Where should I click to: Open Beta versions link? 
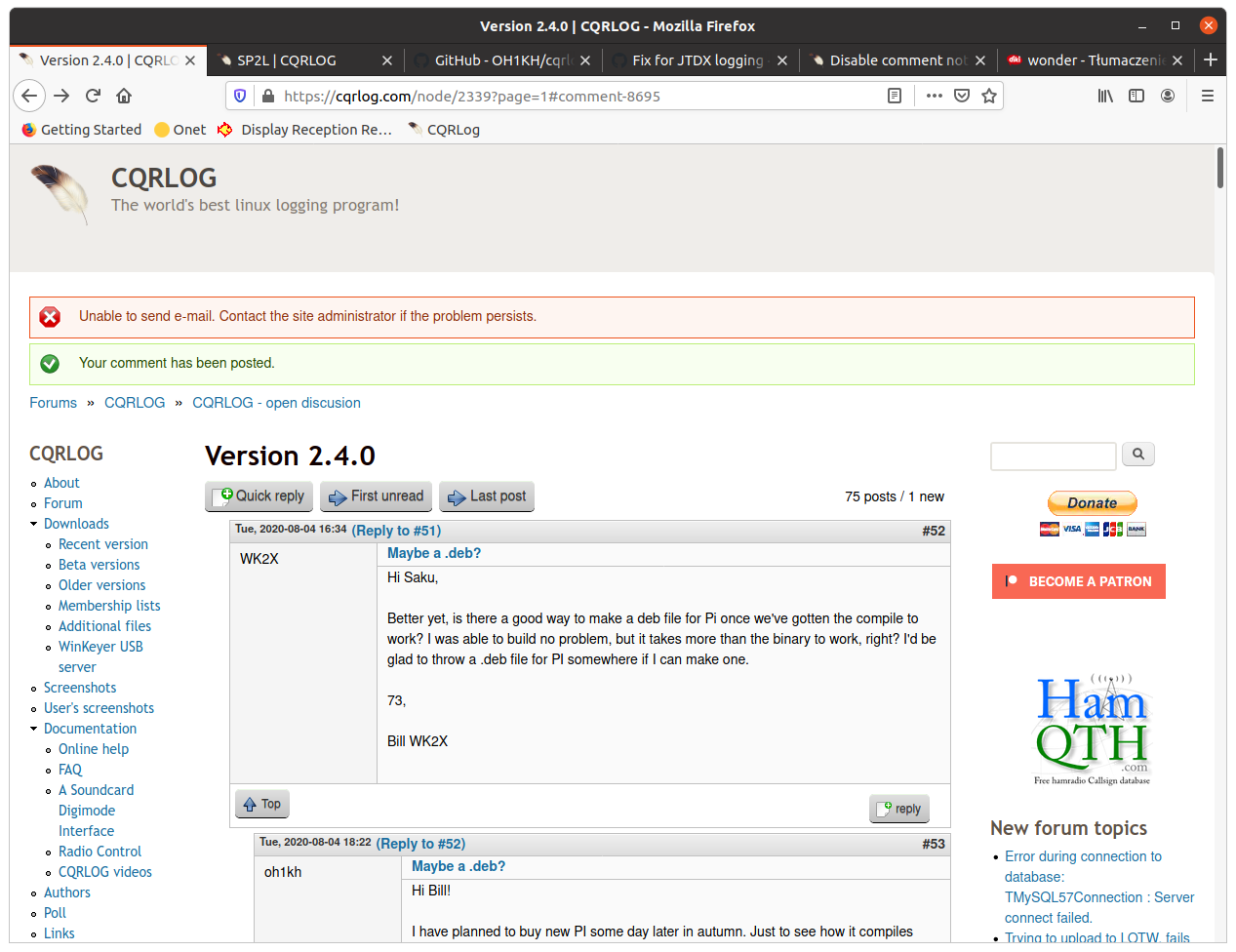[100, 565]
